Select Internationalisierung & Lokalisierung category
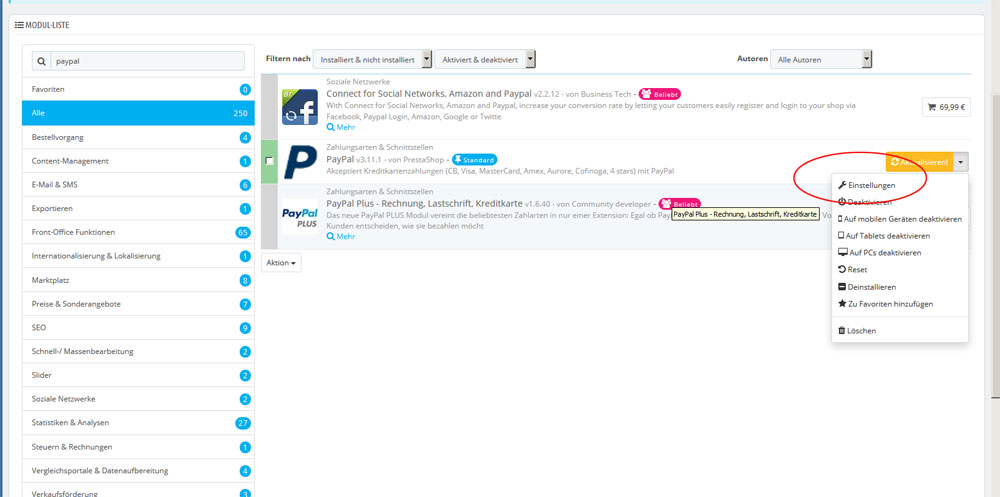The image size is (1000, 497). tap(138, 256)
